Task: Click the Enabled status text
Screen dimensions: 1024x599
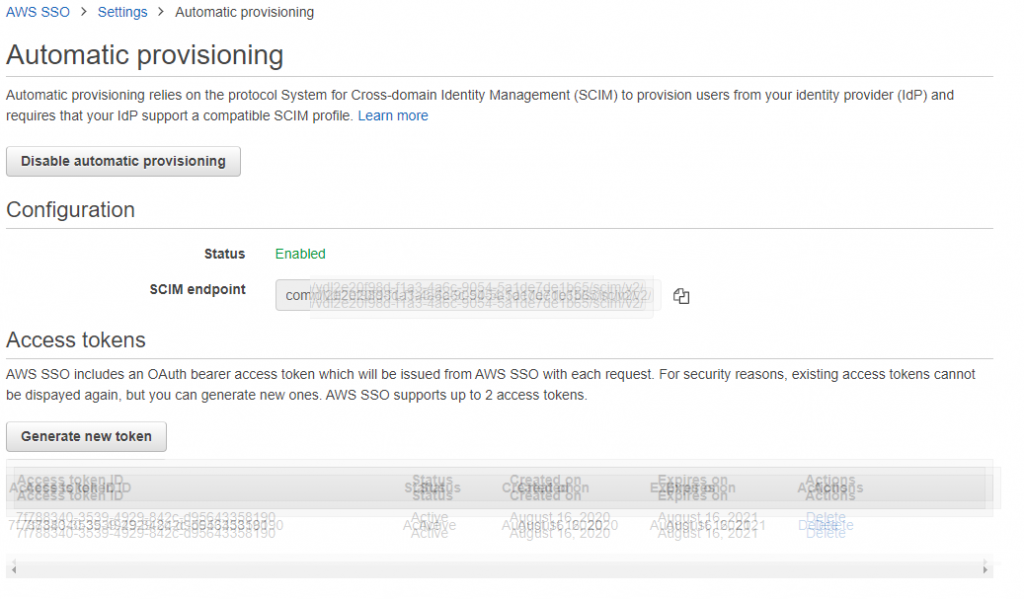Action: (x=300, y=254)
